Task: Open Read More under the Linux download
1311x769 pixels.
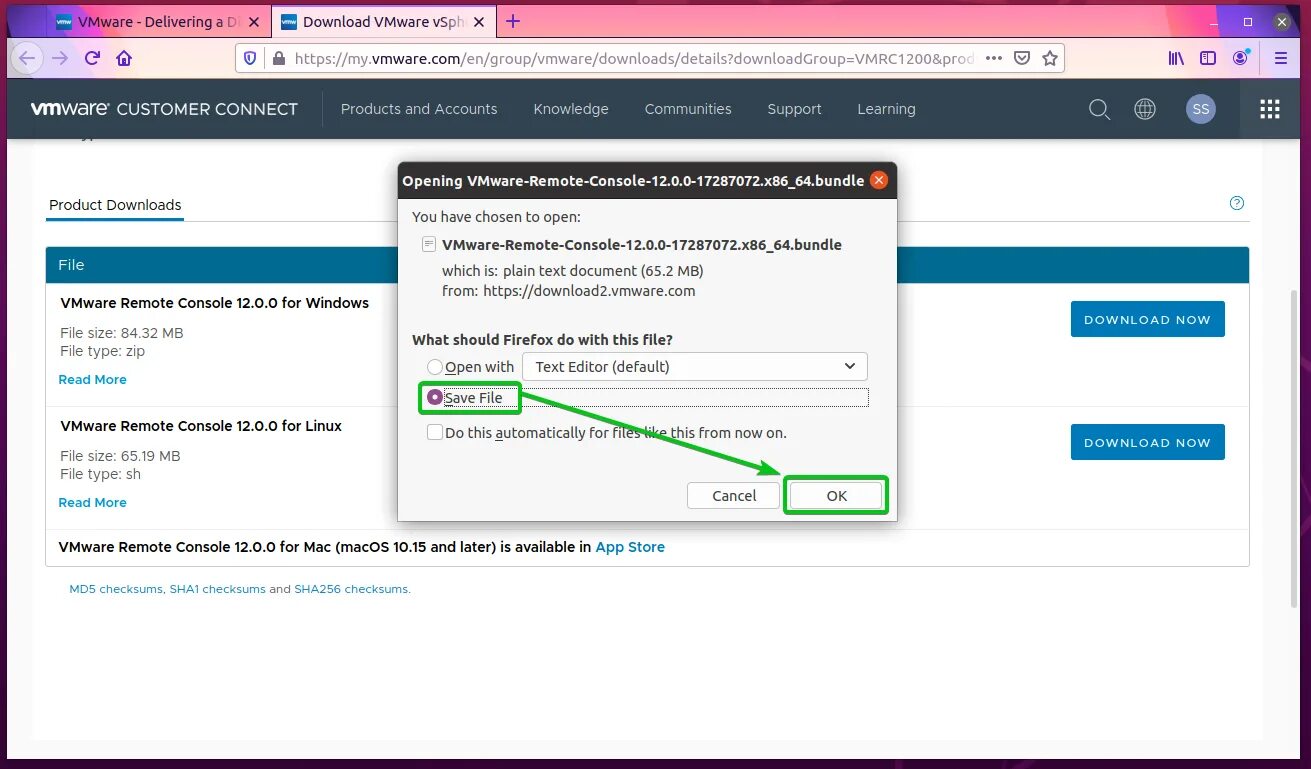Action: (93, 503)
